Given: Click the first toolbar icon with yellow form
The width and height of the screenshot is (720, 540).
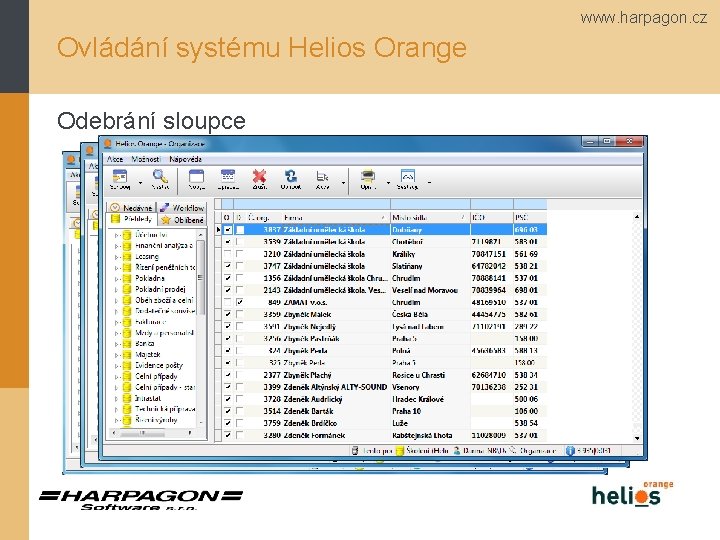Looking at the screenshot, I should pos(120,176).
